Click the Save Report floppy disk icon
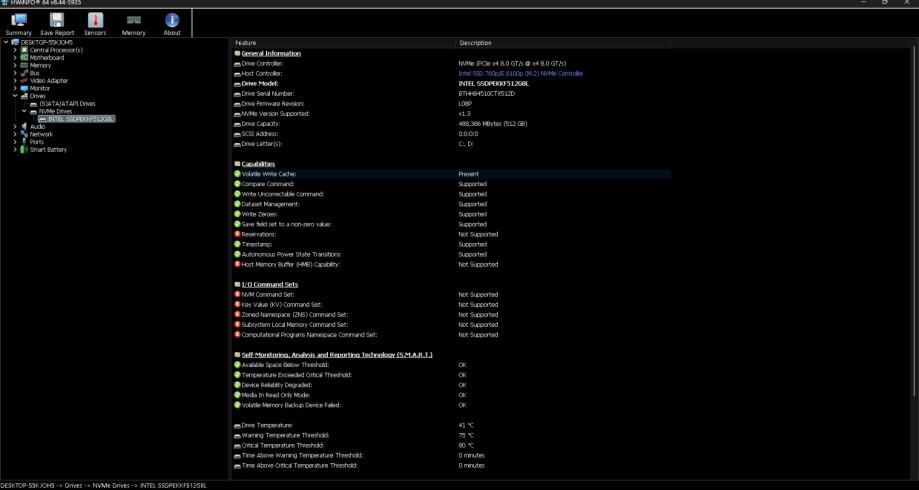The width and height of the screenshot is (919, 490). click(x=57, y=22)
